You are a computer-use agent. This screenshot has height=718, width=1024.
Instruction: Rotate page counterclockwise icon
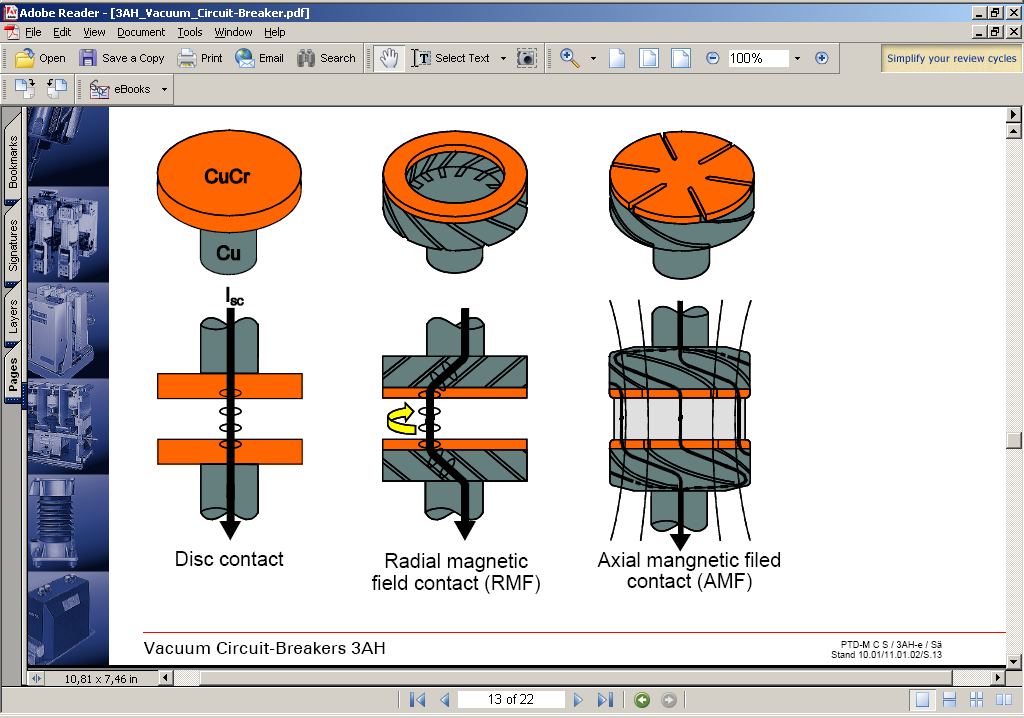coord(57,89)
